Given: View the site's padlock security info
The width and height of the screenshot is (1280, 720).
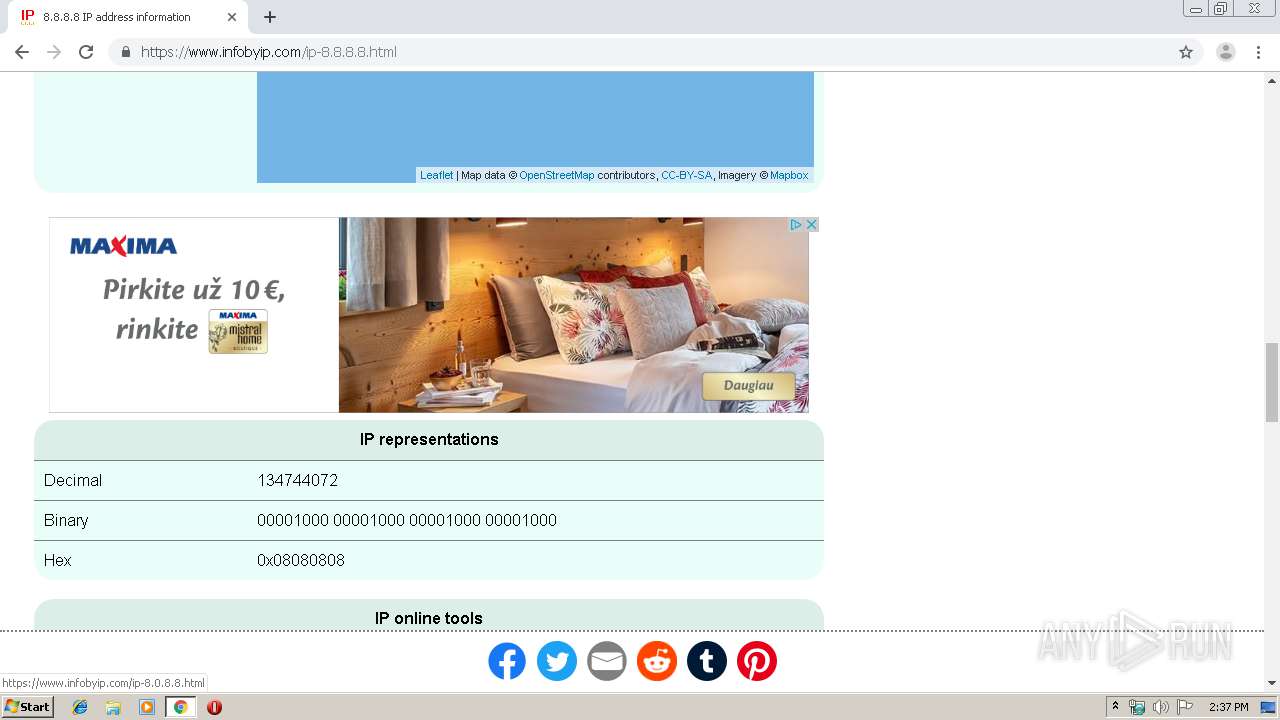Looking at the screenshot, I should (125, 52).
